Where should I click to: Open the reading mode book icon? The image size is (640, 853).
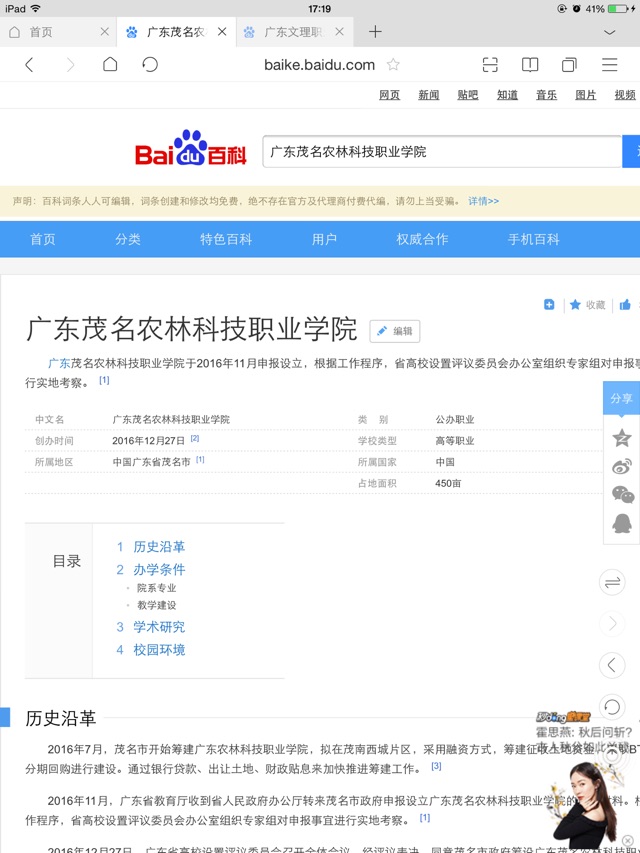click(530, 65)
